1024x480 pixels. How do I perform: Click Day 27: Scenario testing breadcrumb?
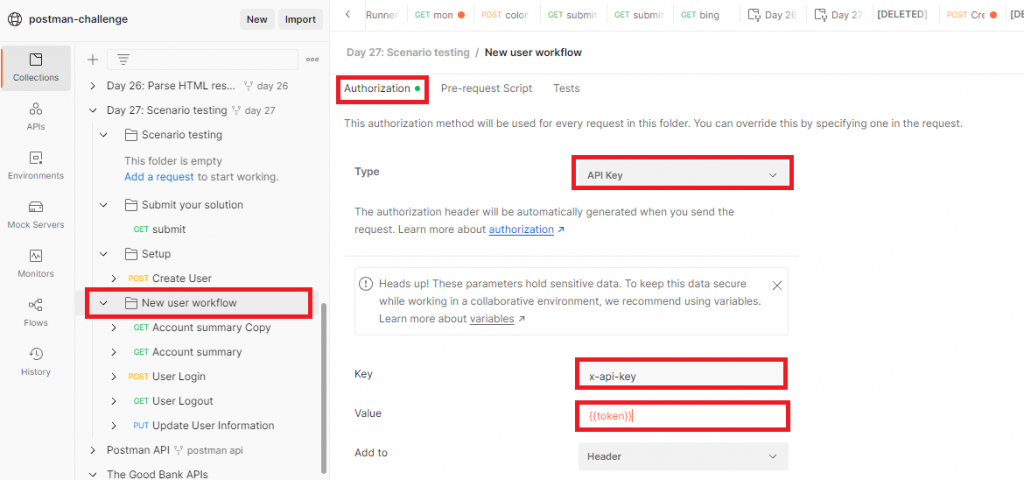[x=408, y=52]
